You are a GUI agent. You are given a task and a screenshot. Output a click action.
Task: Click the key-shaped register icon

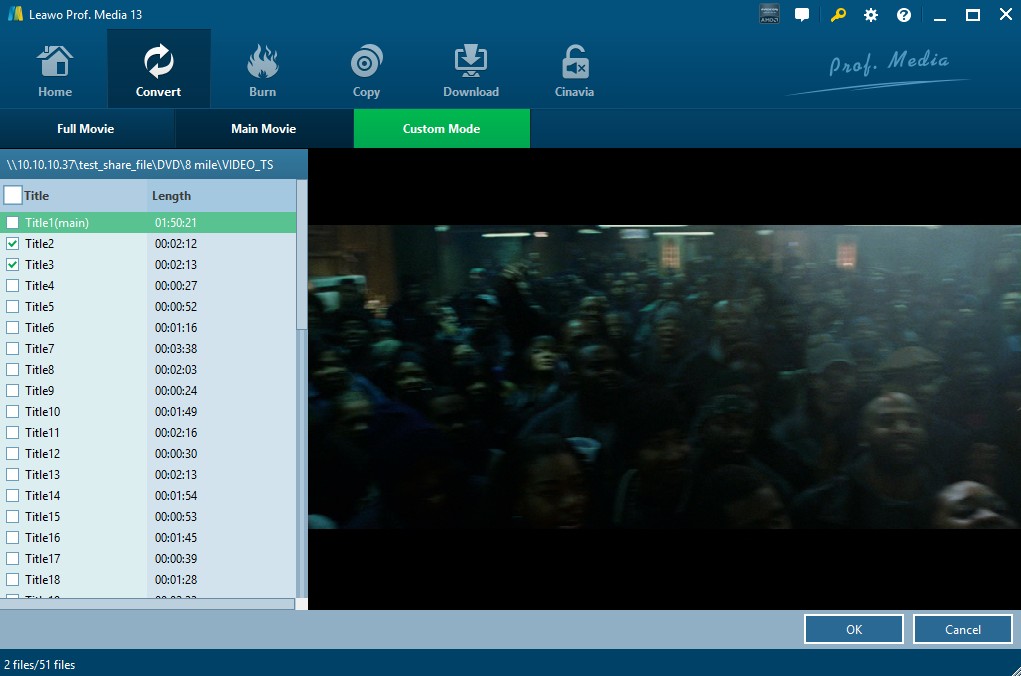click(x=837, y=15)
